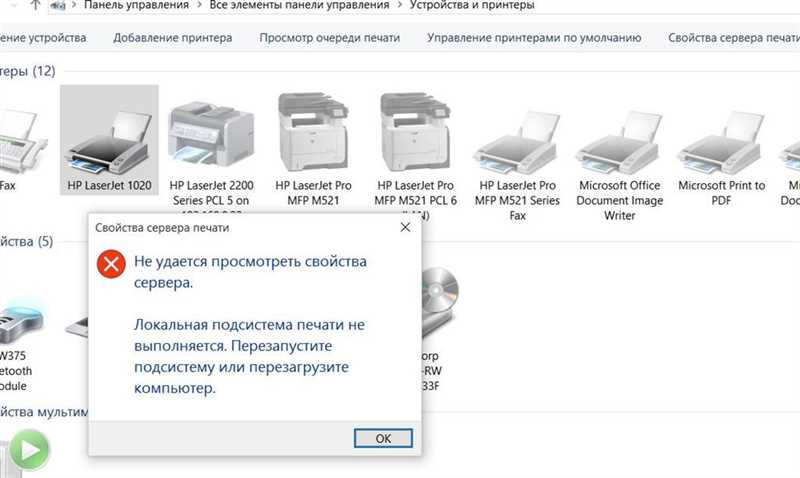Image resolution: width=800 pixels, height=478 pixels.
Task: Go to Все элементы панели управления breadcrumb
Action: point(299,5)
